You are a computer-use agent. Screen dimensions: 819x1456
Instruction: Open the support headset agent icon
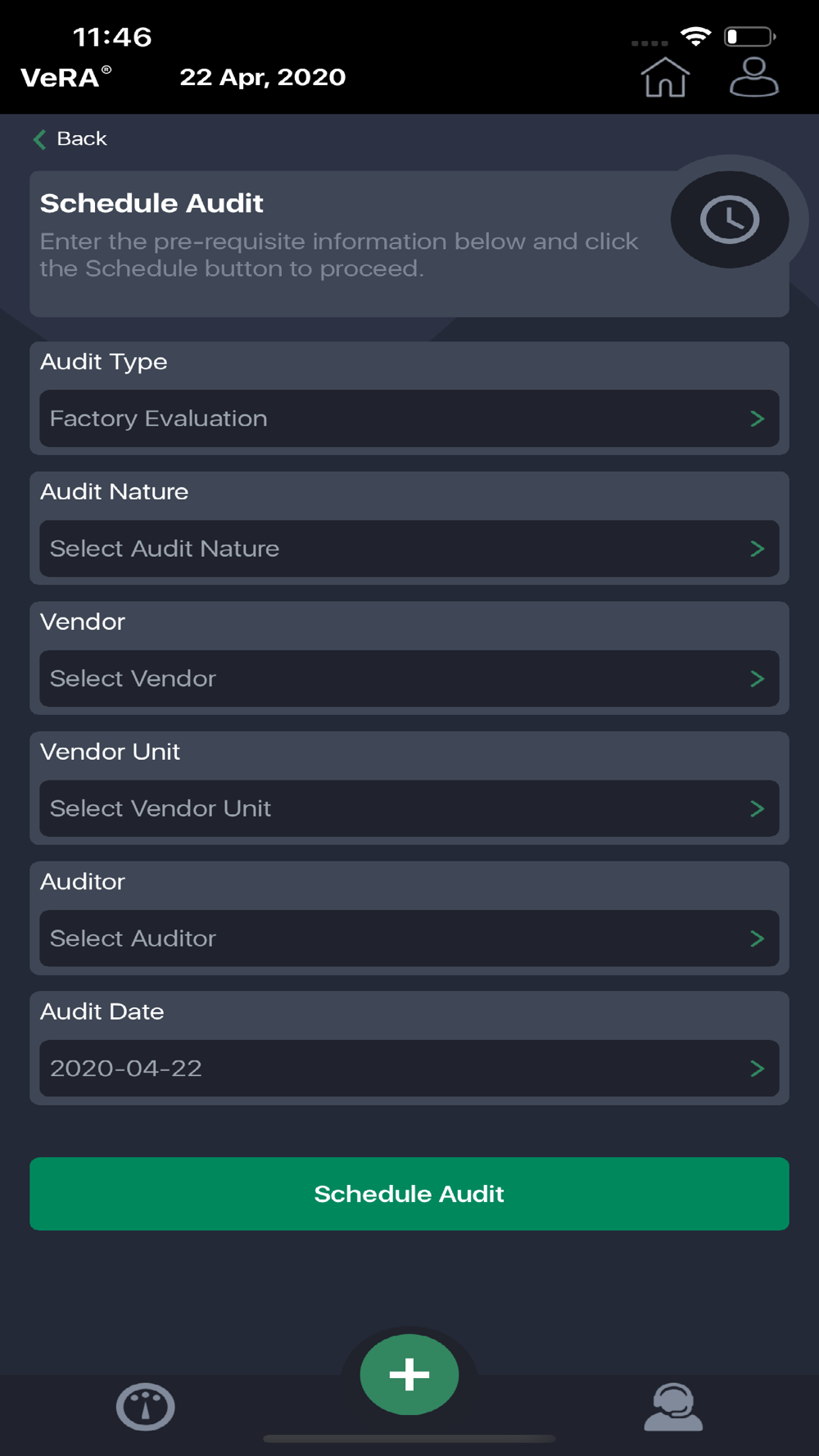tap(673, 1407)
